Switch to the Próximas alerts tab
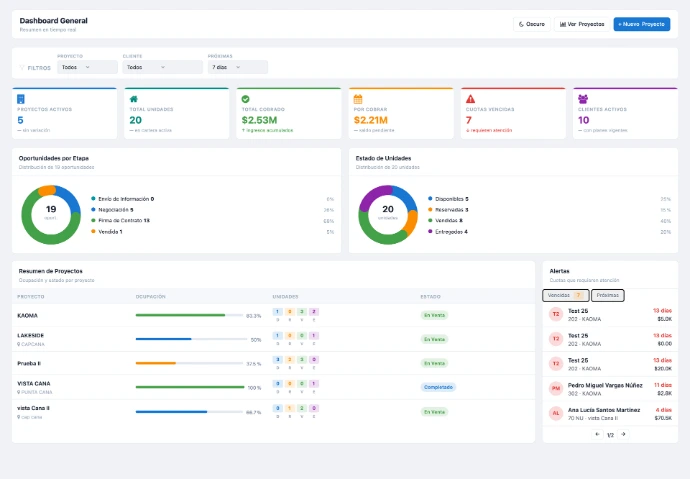The image size is (690, 479). click(608, 295)
